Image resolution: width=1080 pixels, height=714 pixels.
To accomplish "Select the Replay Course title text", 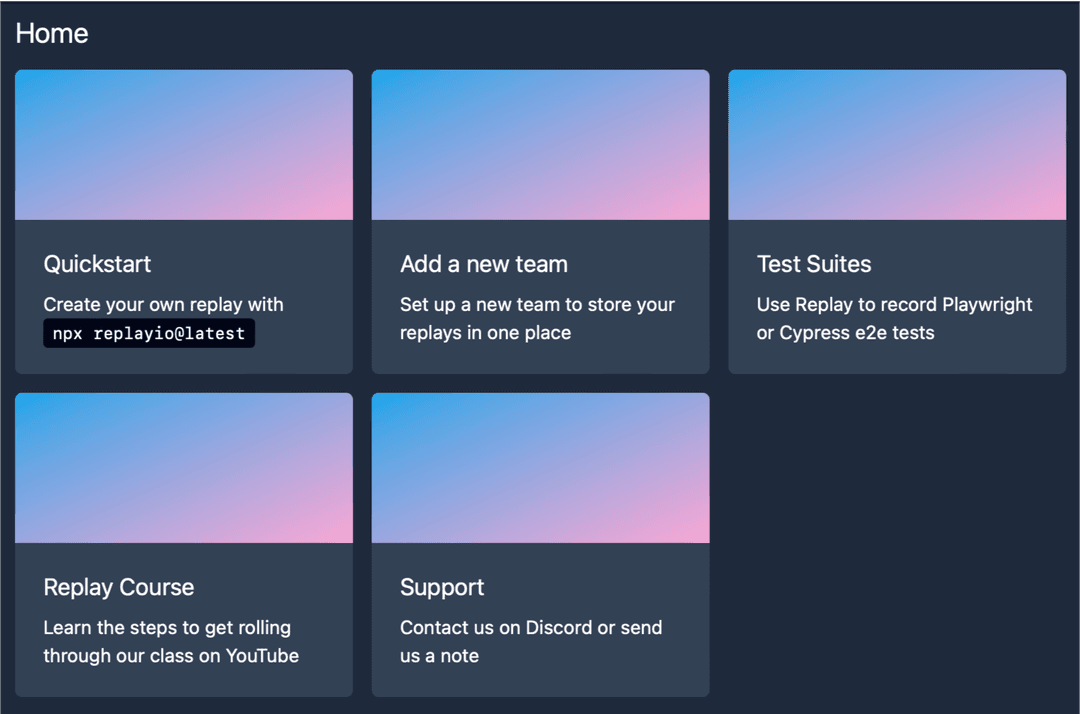I will click(119, 587).
